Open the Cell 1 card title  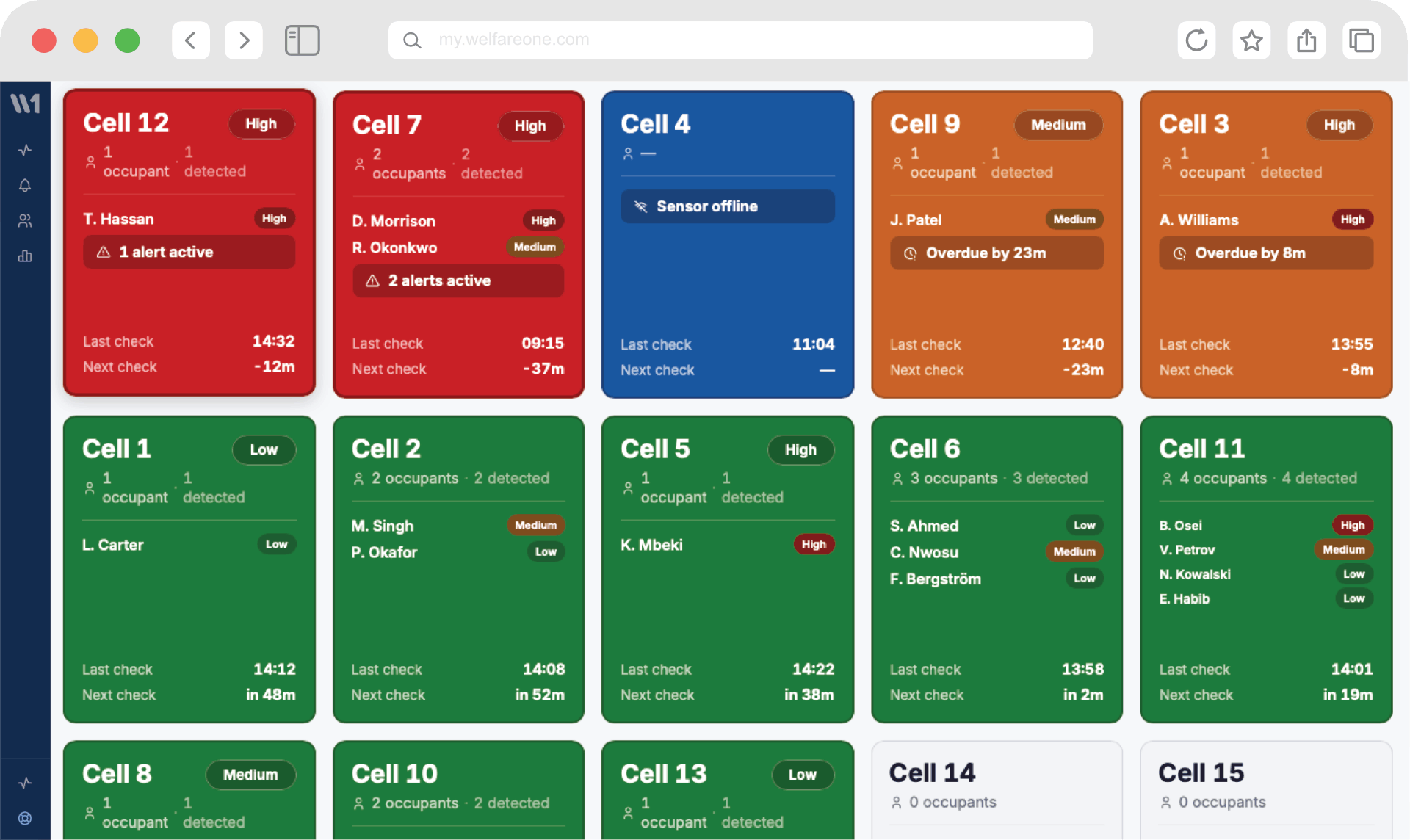click(x=117, y=449)
